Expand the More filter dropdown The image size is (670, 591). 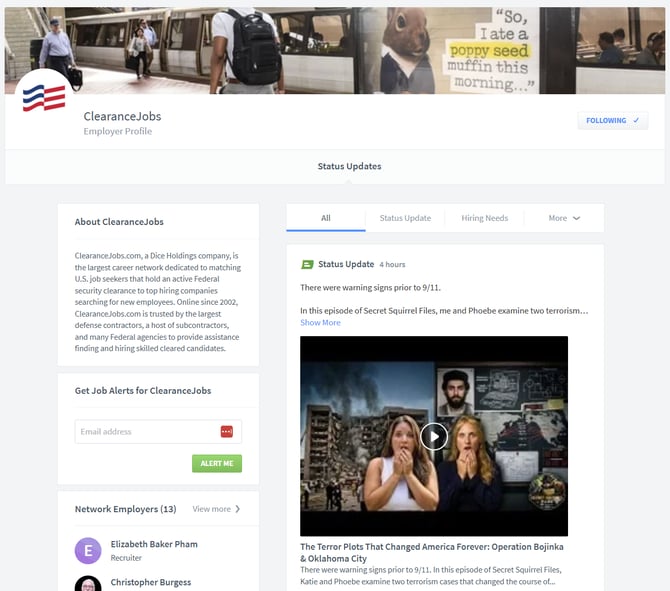(564, 218)
